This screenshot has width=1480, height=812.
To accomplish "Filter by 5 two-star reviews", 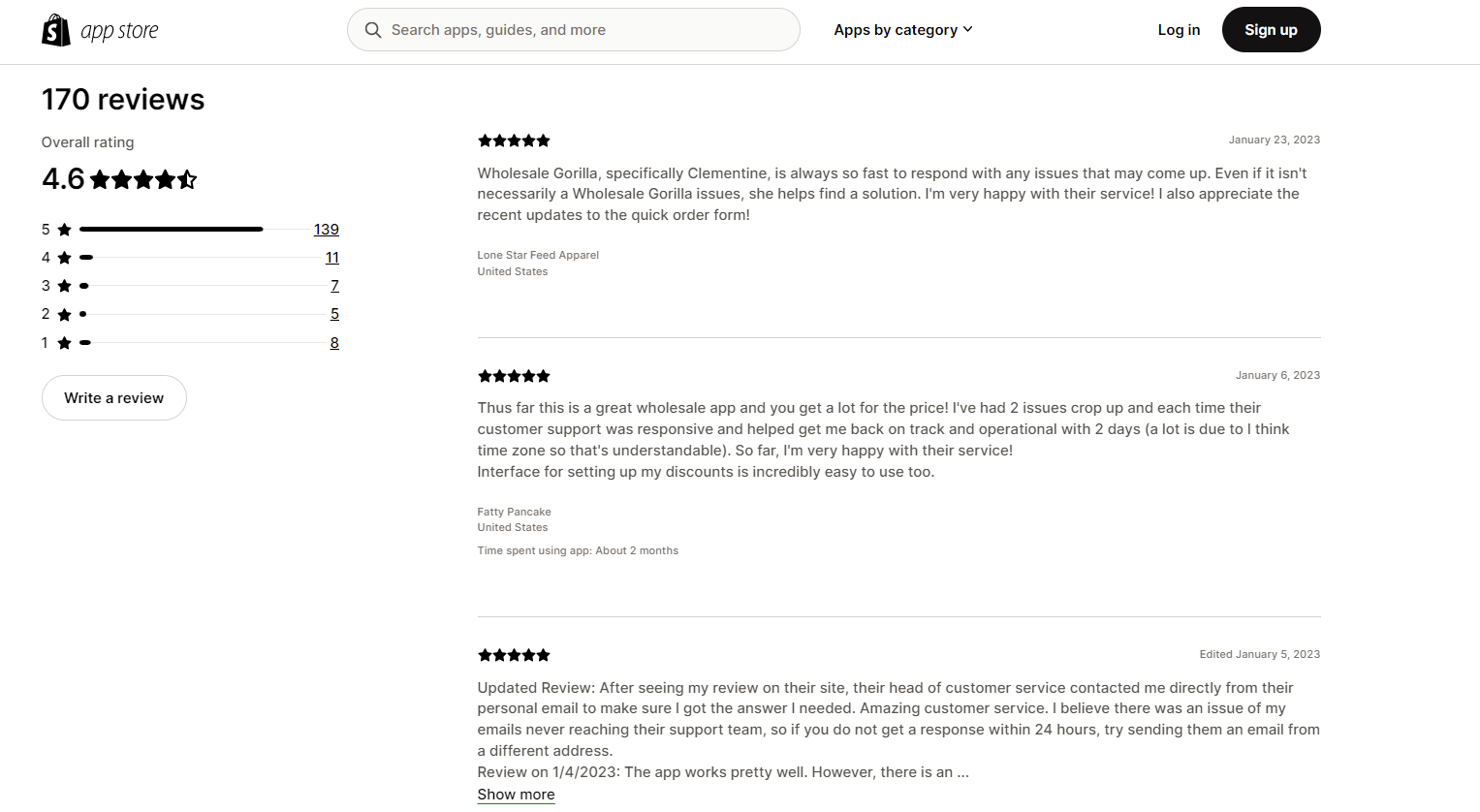I will (335, 314).
